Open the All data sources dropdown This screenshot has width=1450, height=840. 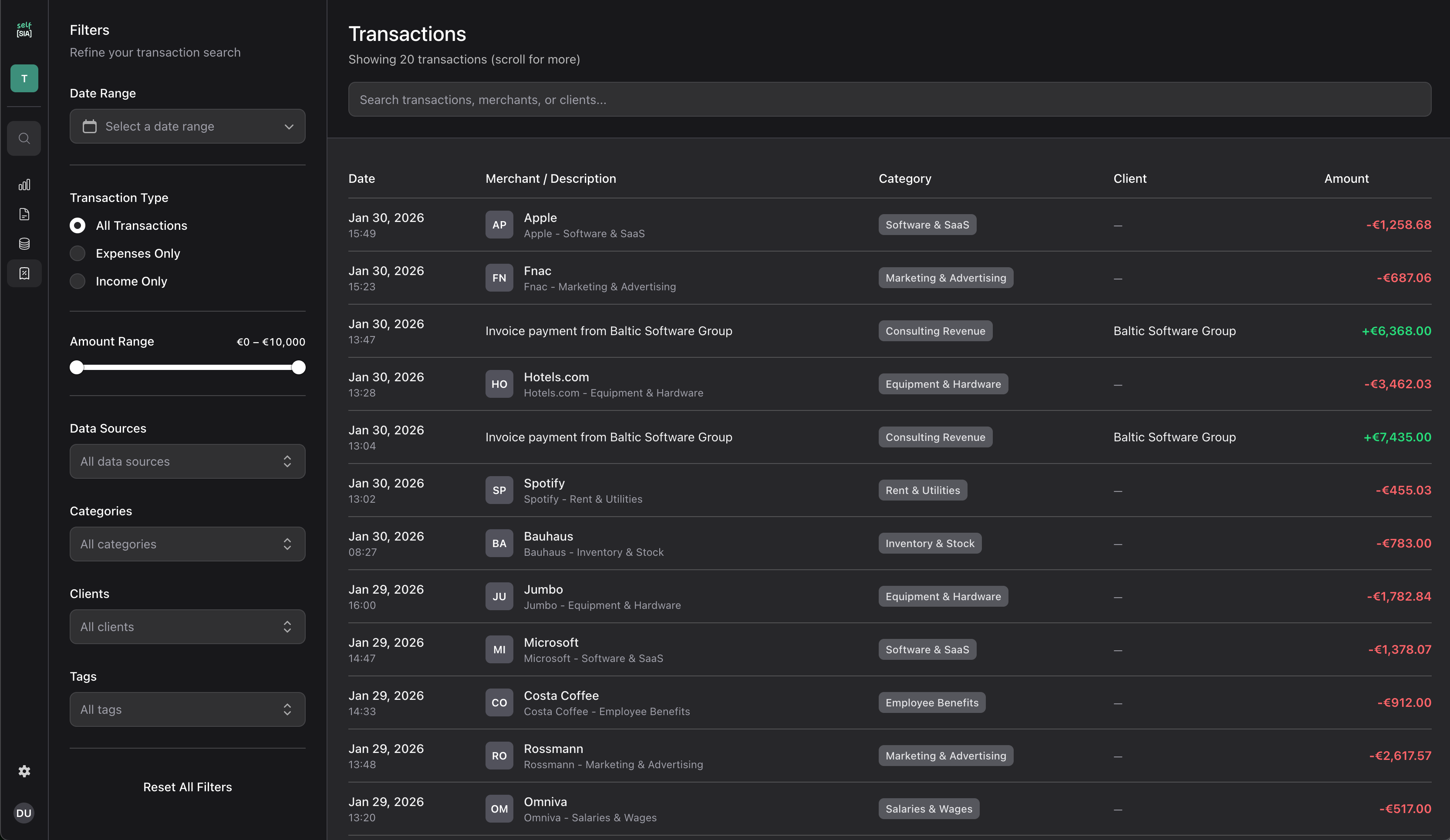[x=187, y=461]
